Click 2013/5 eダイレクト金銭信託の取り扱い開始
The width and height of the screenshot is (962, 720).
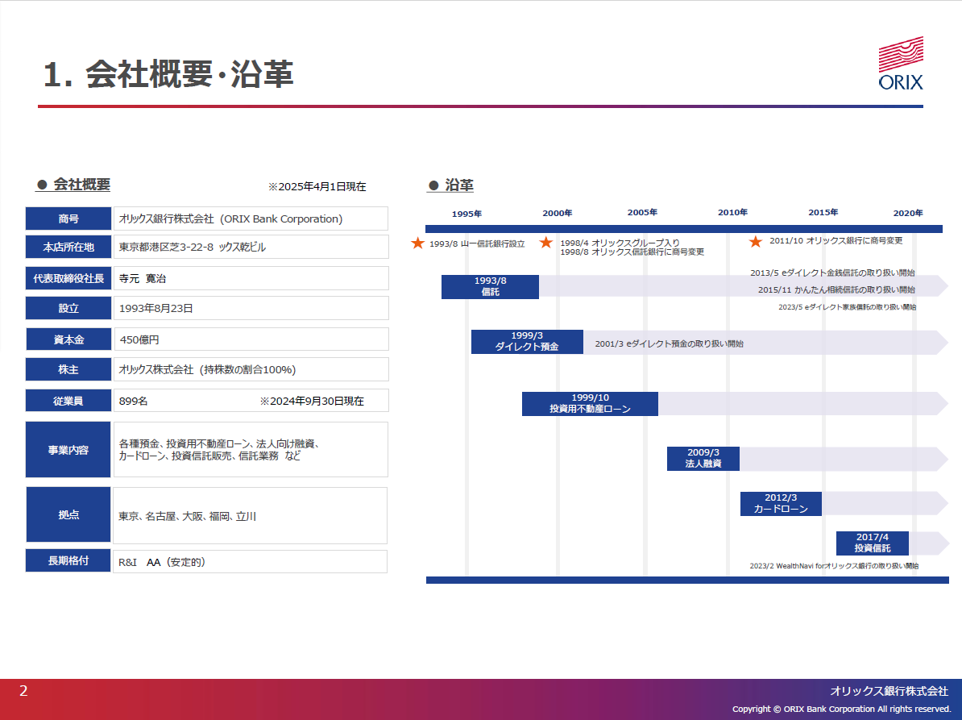pos(833,273)
